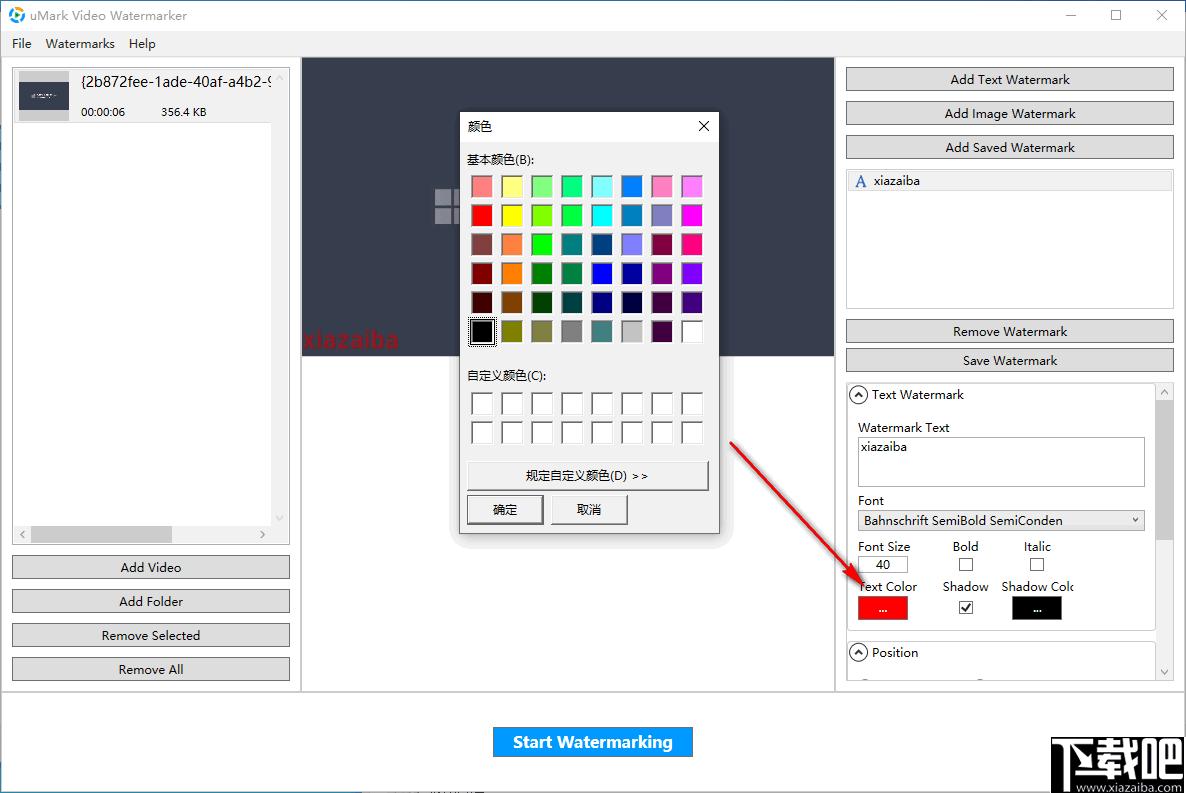Click the uMark app logo in title bar
Image resolution: width=1186 pixels, height=793 pixels.
[17, 15]
